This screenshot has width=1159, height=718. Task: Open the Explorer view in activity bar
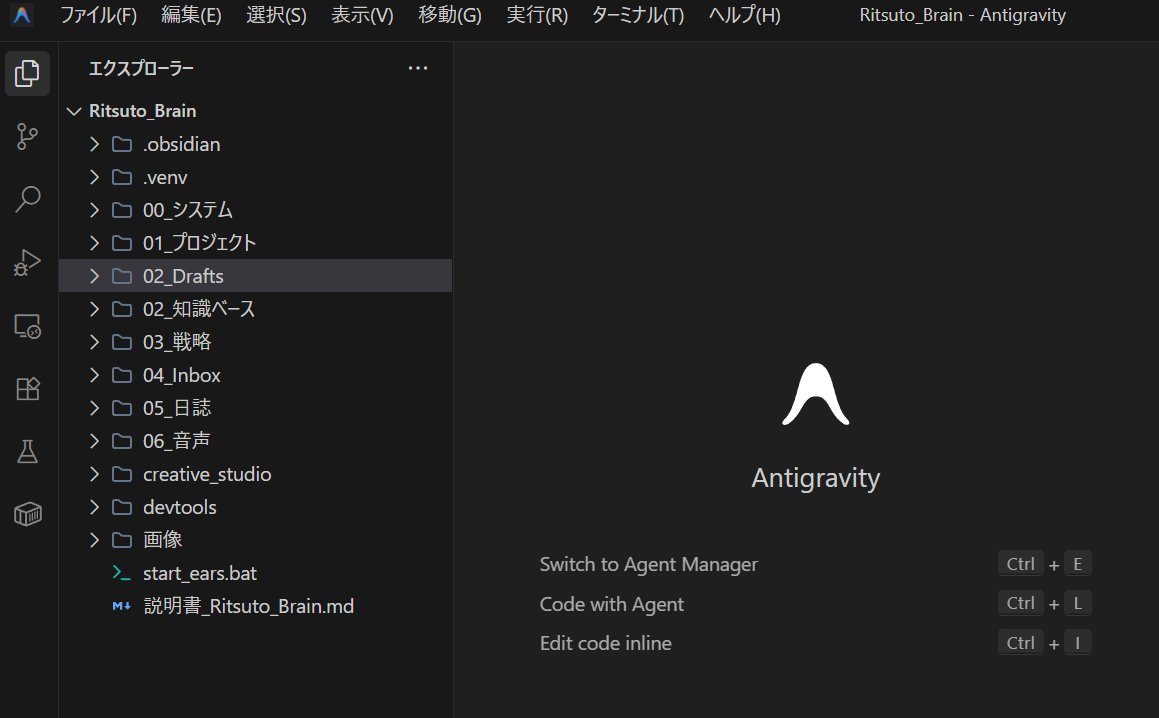pyautogui.click(x=27, y=73)
